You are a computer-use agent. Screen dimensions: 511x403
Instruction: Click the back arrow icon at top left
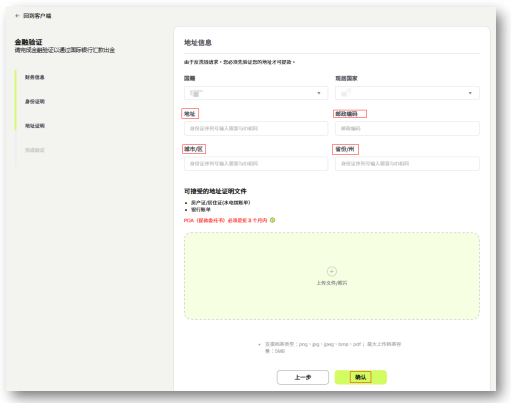point(17,16)
